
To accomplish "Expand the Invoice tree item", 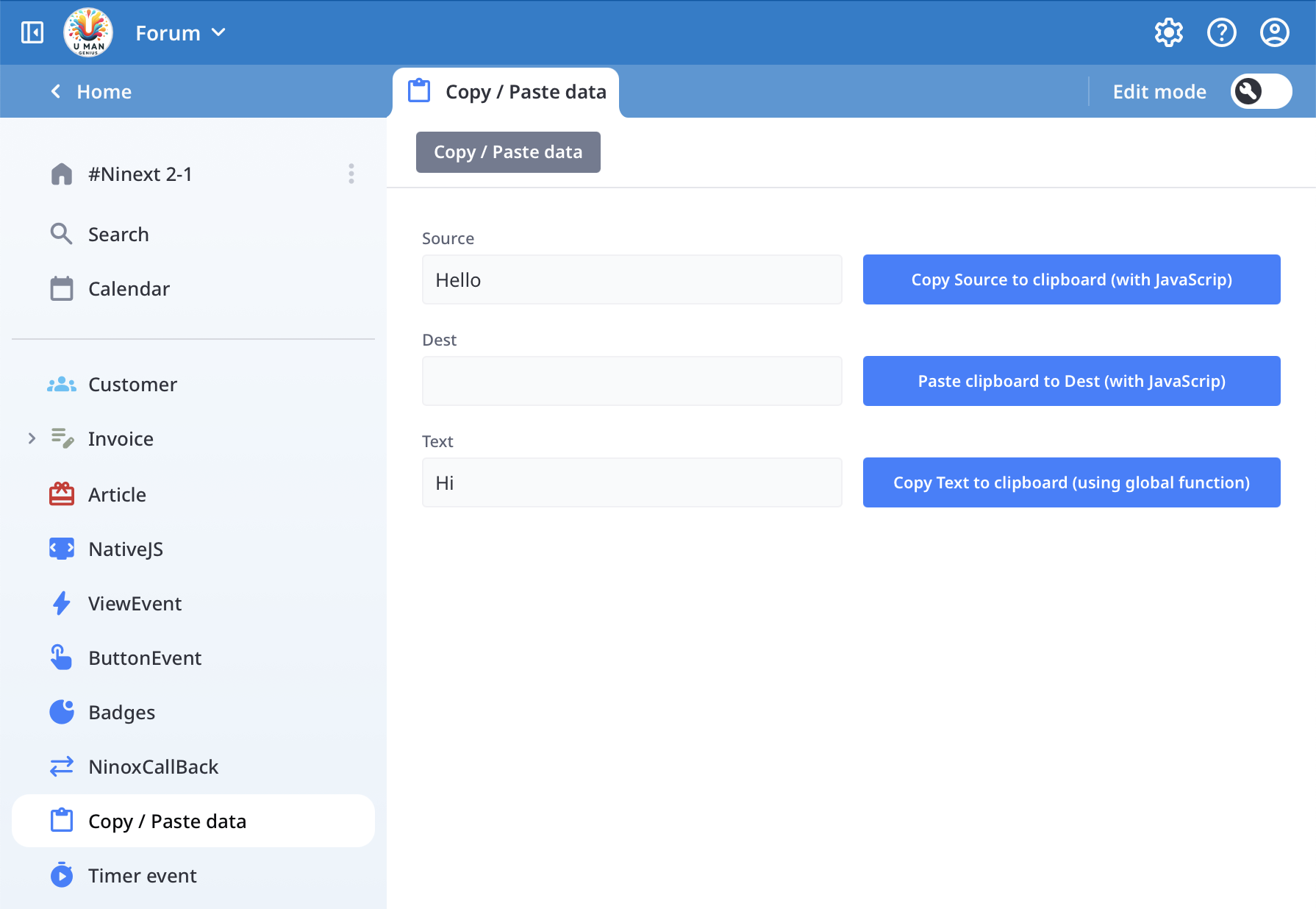I will (x=32, y=439).
